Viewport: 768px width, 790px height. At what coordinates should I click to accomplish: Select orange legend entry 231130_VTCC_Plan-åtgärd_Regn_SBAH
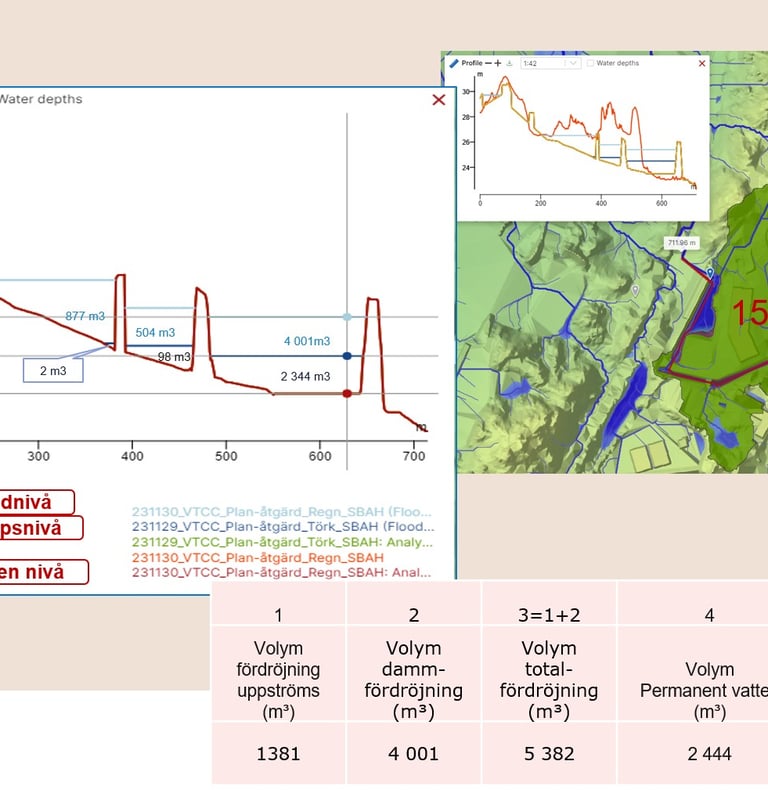[x=258, y=557]
